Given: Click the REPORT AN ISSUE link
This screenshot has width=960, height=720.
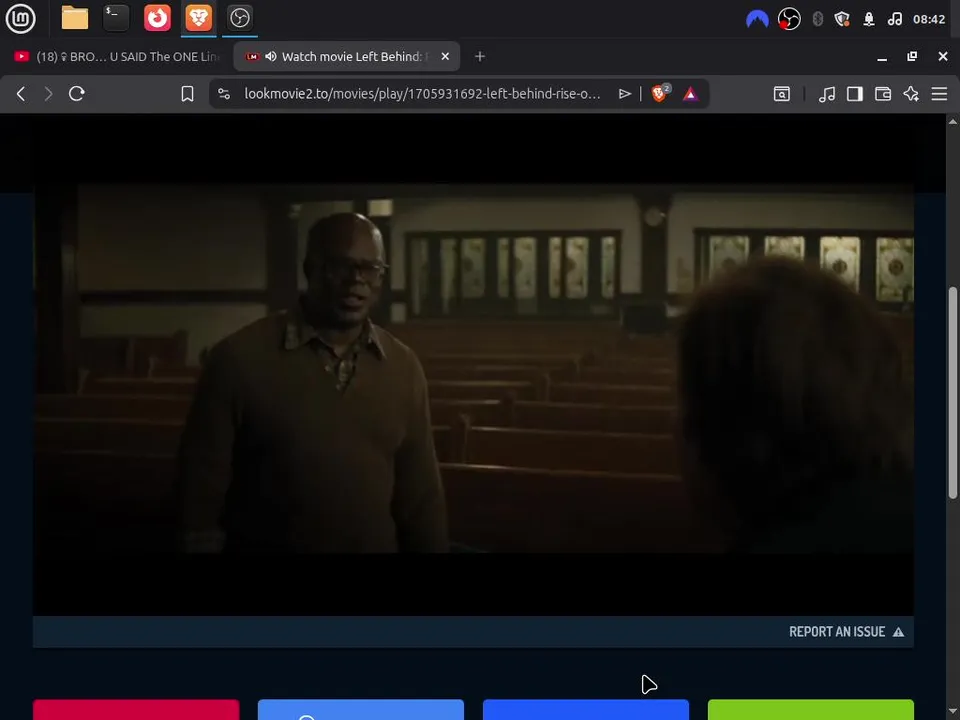Looking at the screenshot, I should pos(846,632).
